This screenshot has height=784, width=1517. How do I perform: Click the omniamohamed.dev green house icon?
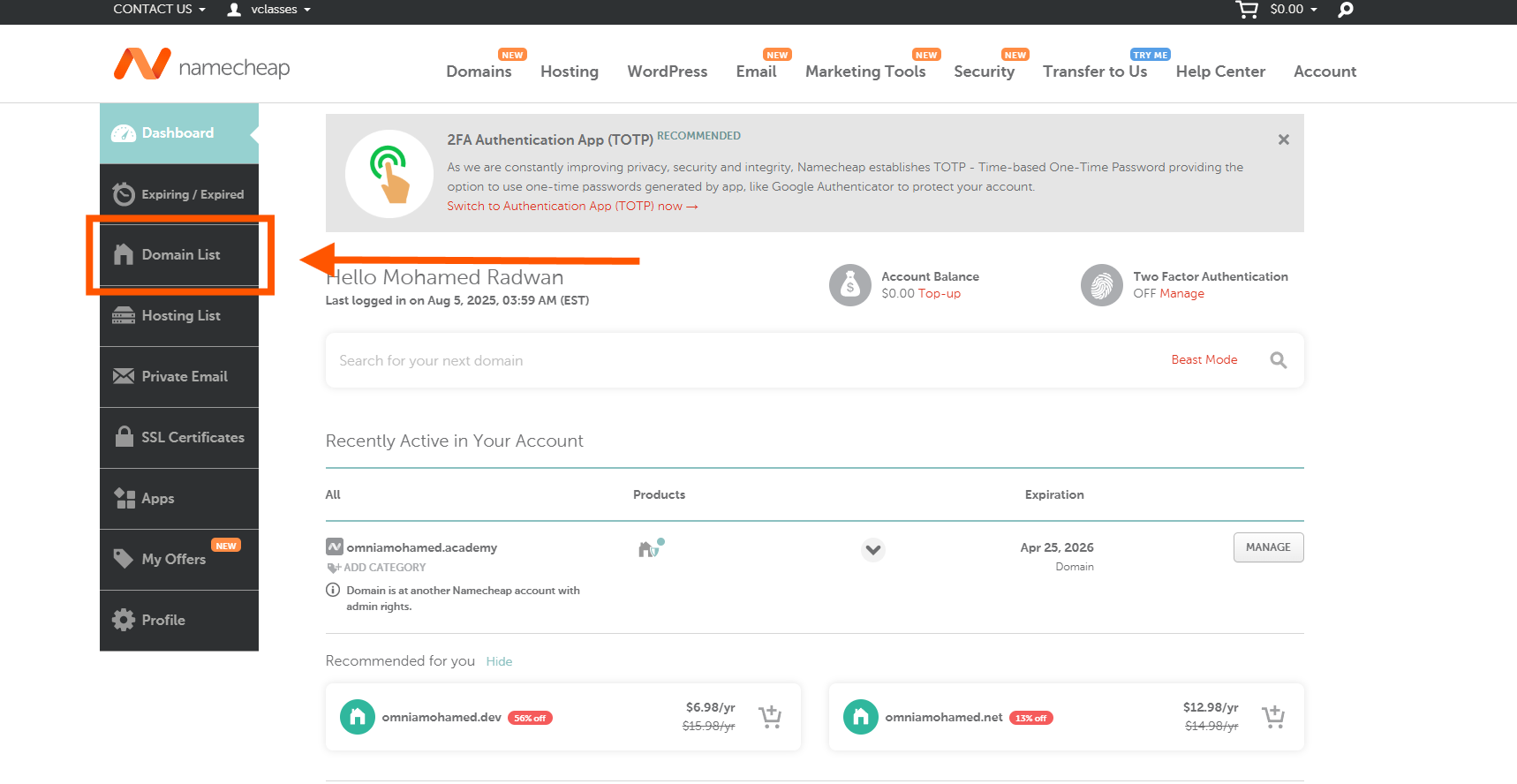click(358, 717)
